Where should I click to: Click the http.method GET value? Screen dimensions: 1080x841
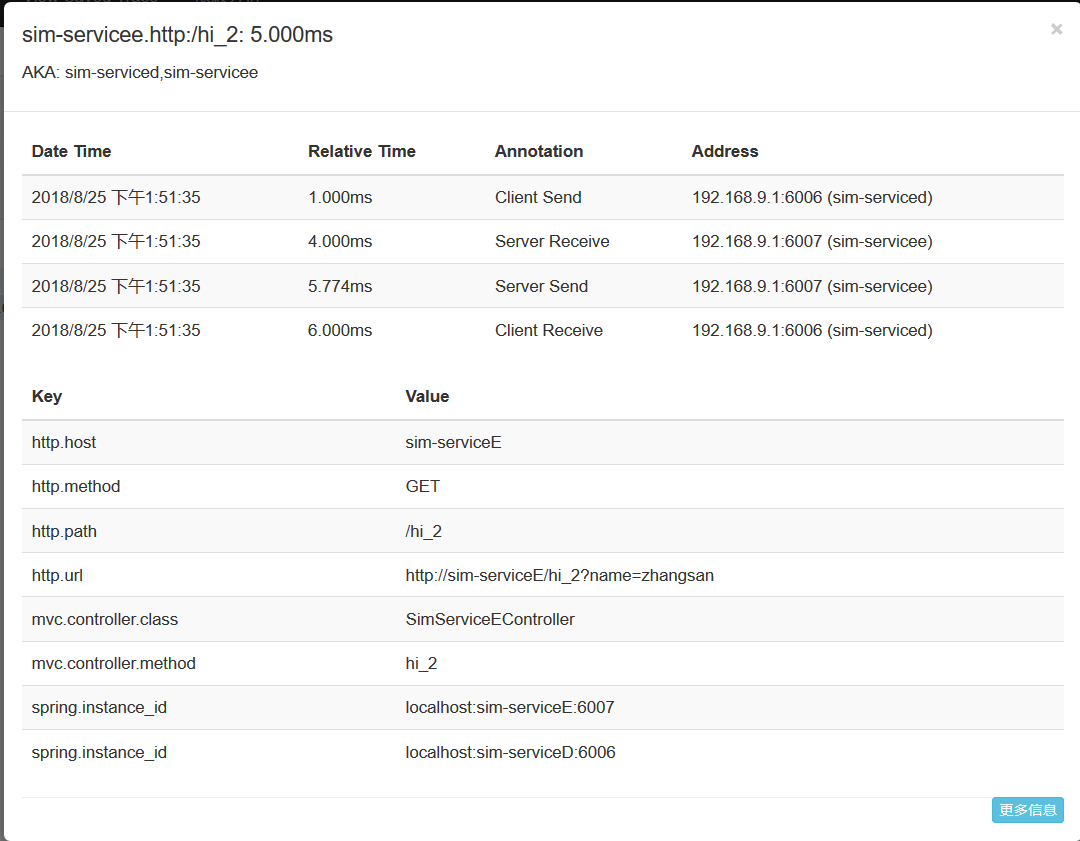(x=422, y=487)
